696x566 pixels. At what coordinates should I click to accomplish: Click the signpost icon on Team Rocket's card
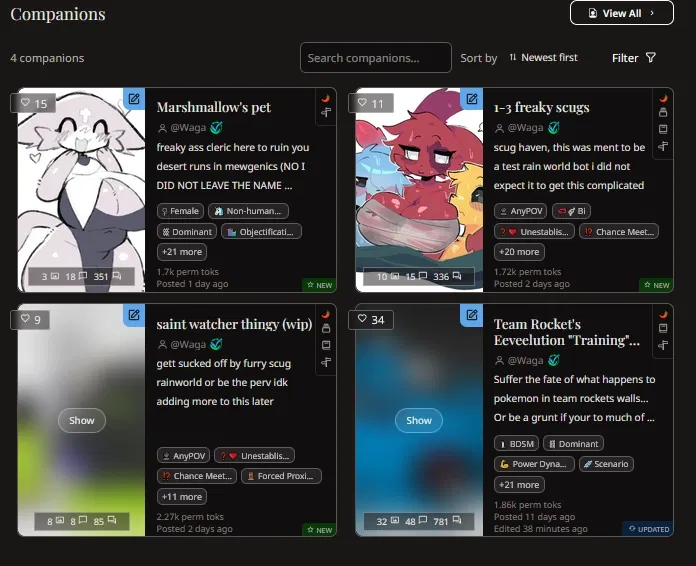pos(663,345)
